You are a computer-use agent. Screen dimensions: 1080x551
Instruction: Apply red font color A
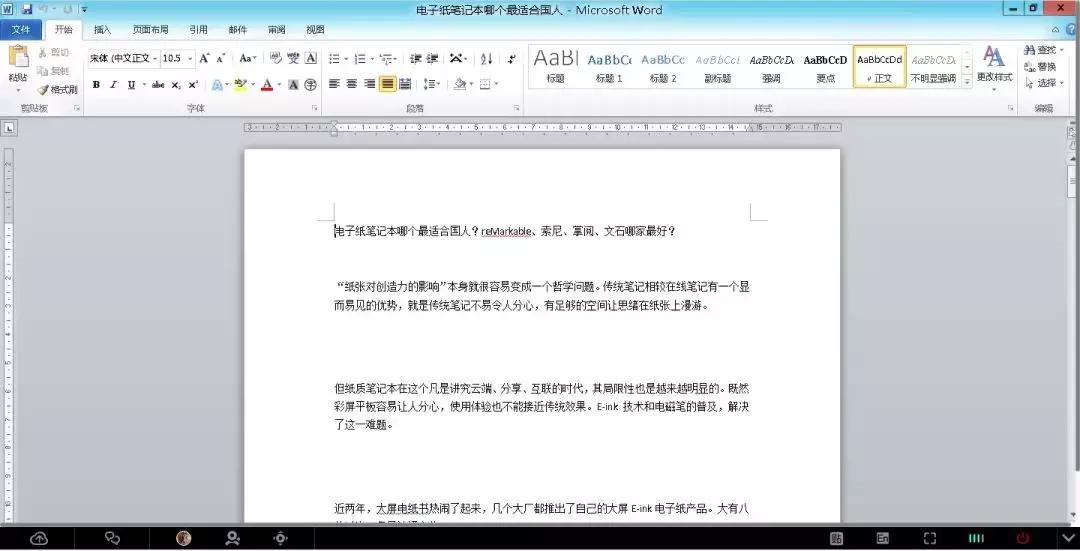coord(267,85)
